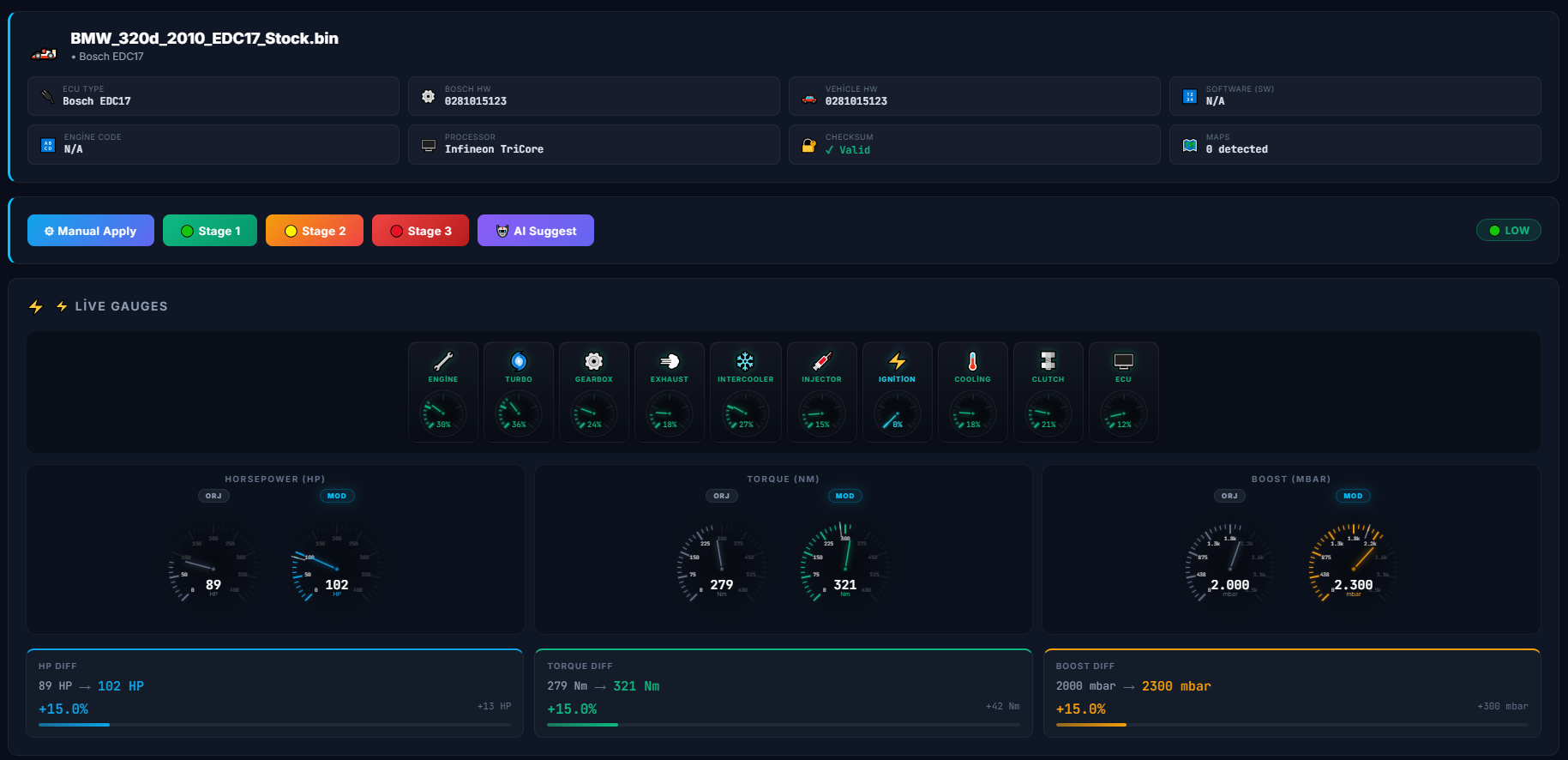Click the Intercooler snowflake icon
The image size is (1568, 760).
point(745,361)
